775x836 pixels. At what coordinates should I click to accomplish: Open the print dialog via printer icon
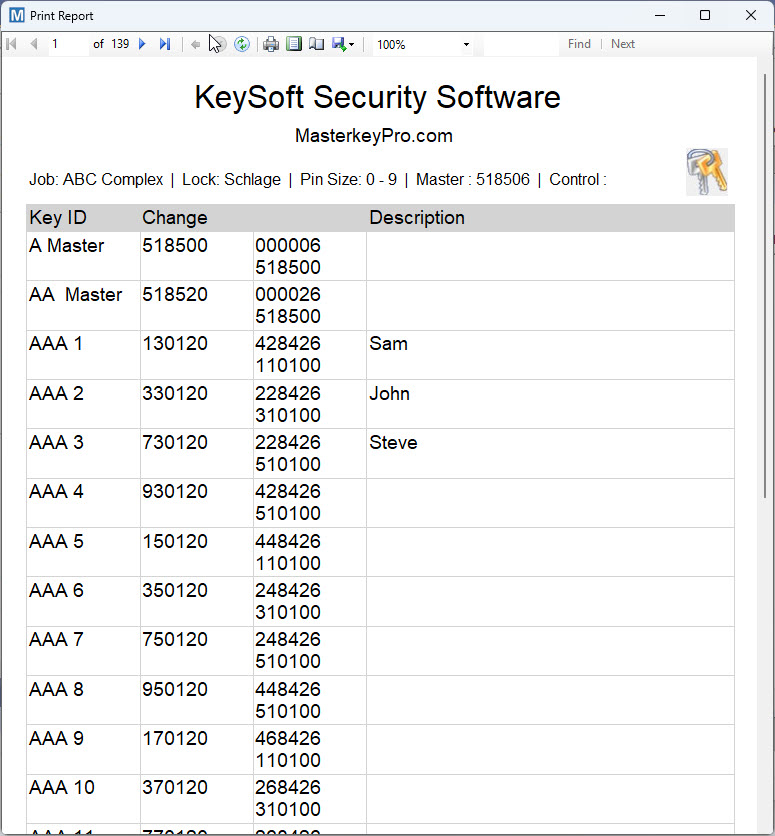click(x=271, y=43)
